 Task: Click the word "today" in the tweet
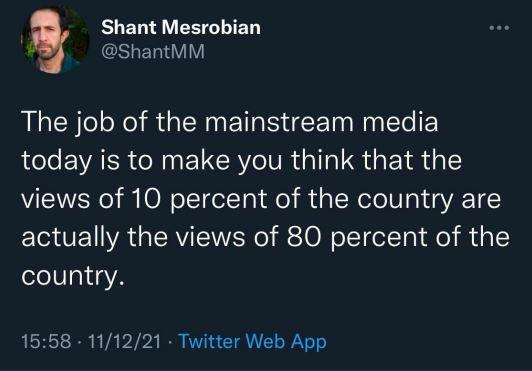click(x=57, y=160)
